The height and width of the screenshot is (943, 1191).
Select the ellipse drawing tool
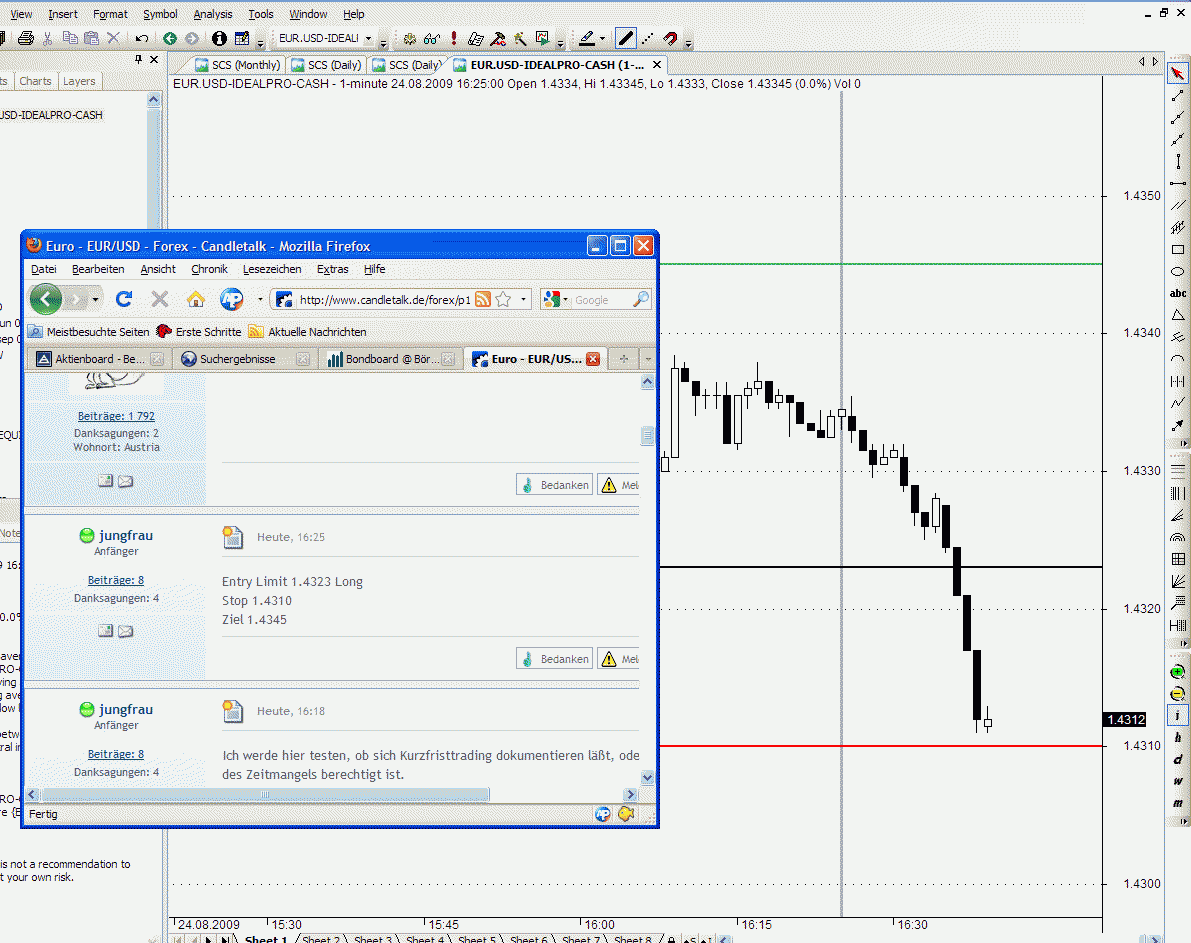[1177, 271]
